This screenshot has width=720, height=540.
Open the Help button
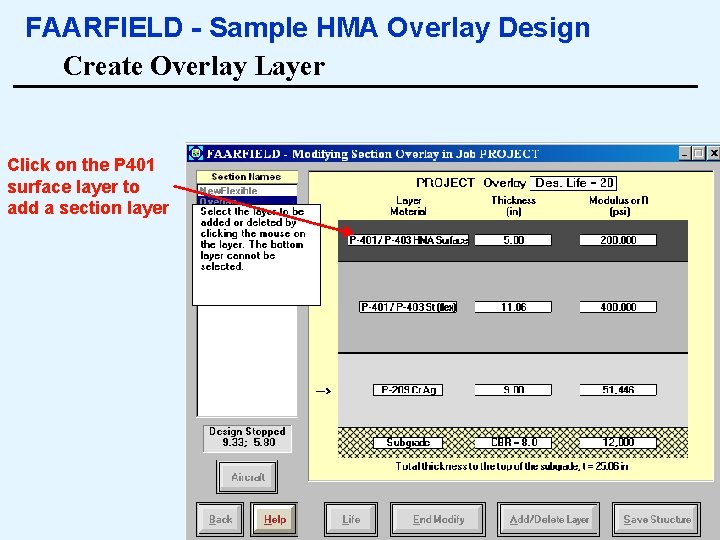tap(275, 519)
